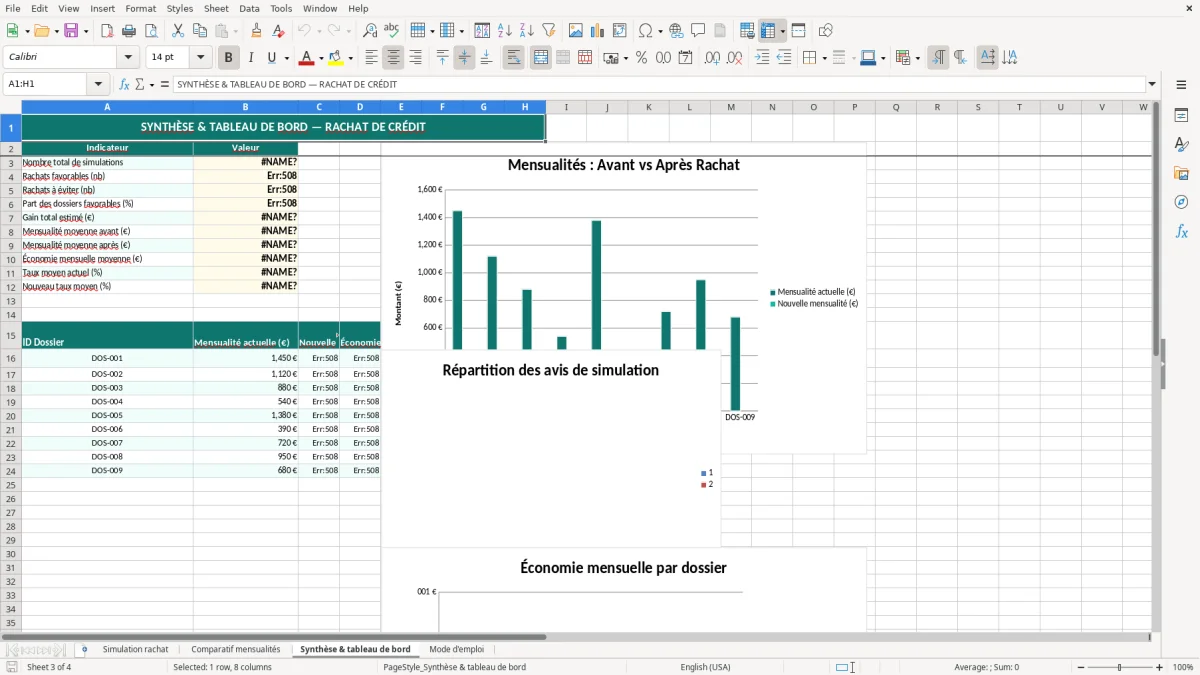Sort descending
1200x675 pixels.
point(527,31)
